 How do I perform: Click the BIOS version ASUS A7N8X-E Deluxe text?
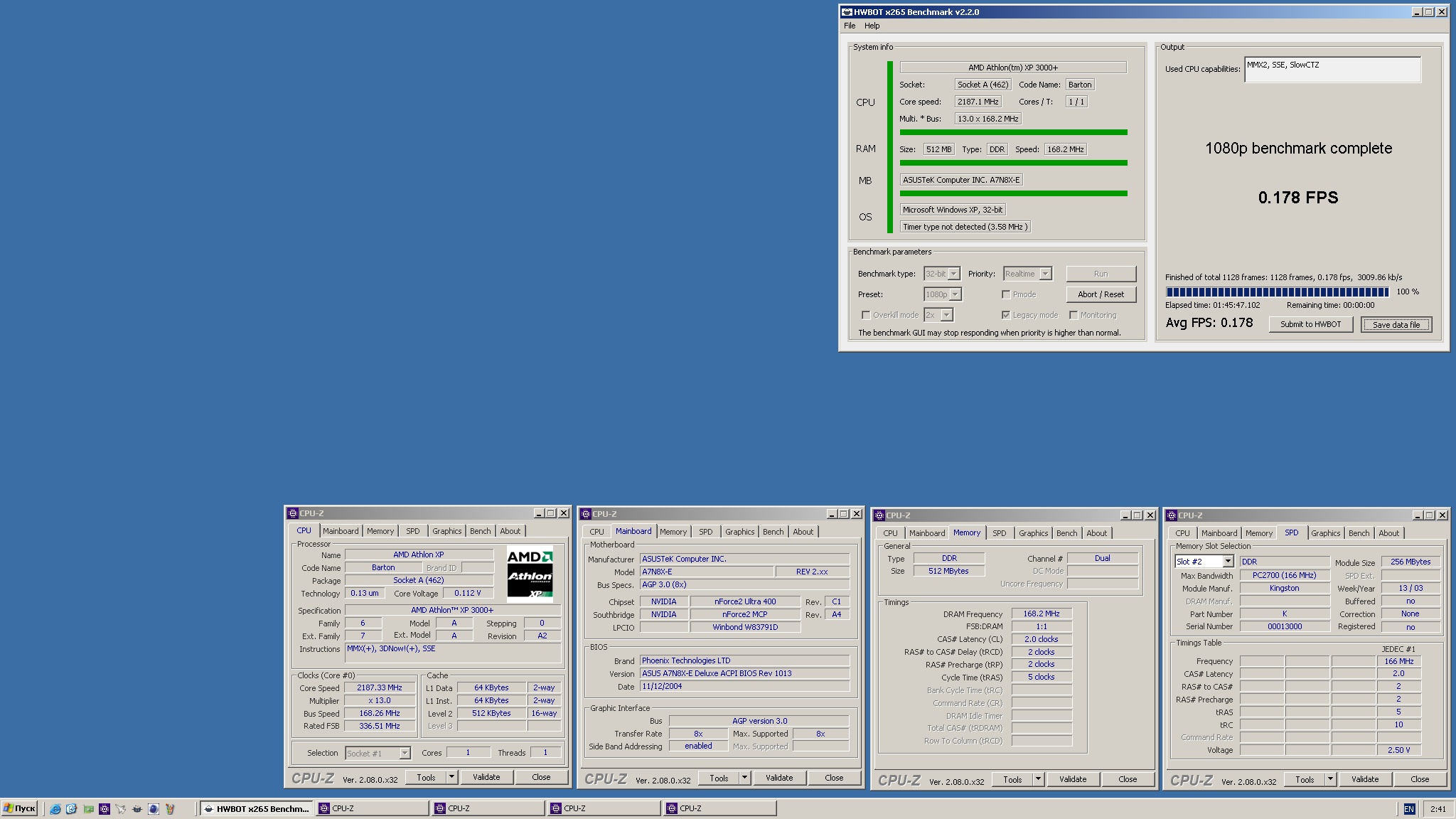point(744,673)
